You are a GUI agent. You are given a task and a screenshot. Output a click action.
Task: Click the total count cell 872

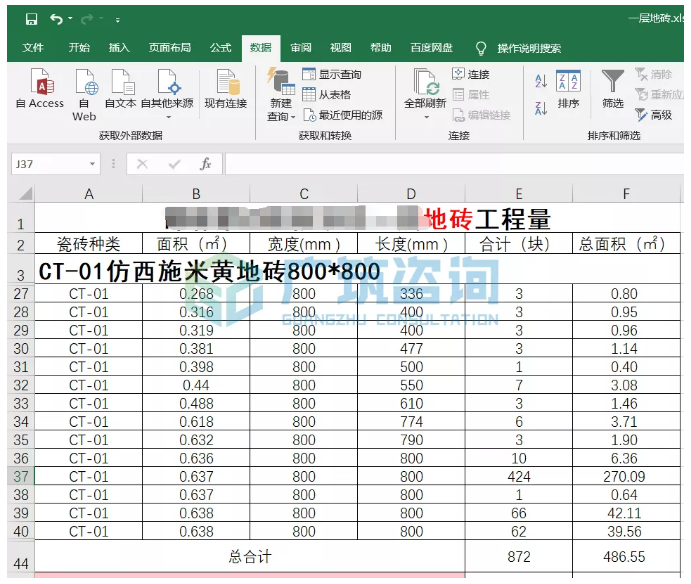(519, 557)
